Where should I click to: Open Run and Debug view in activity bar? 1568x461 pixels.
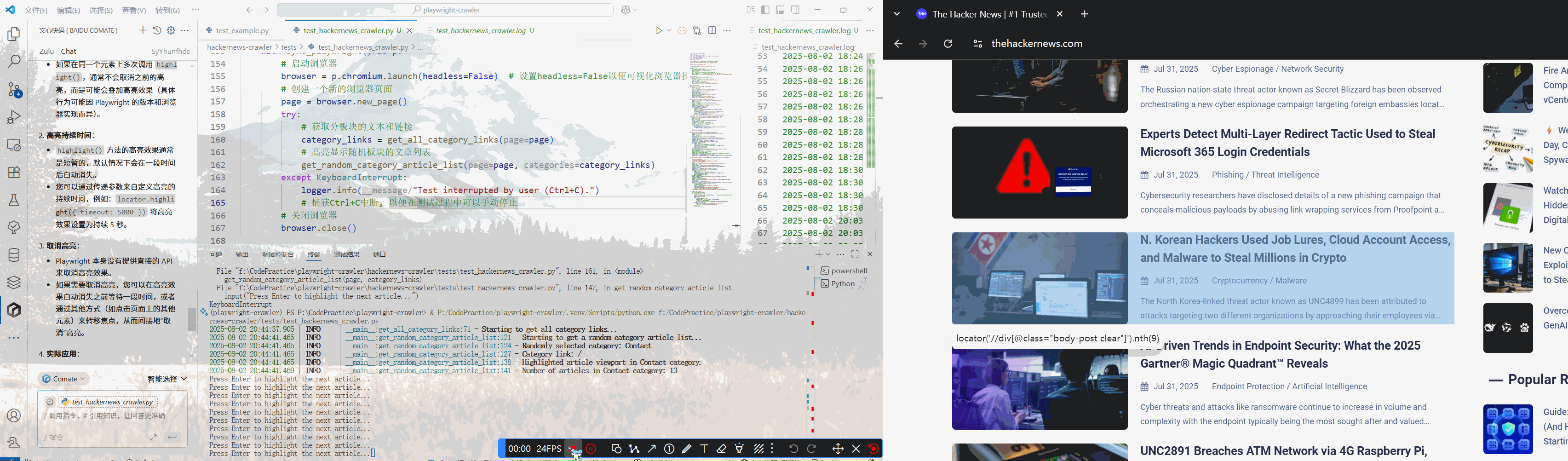(x=13, y=116)
